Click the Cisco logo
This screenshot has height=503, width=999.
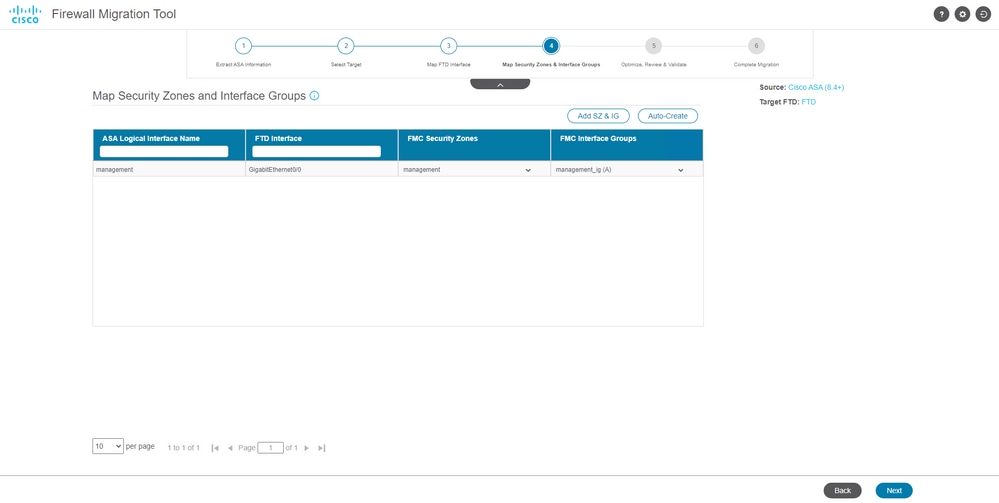[x=25, y=14]
